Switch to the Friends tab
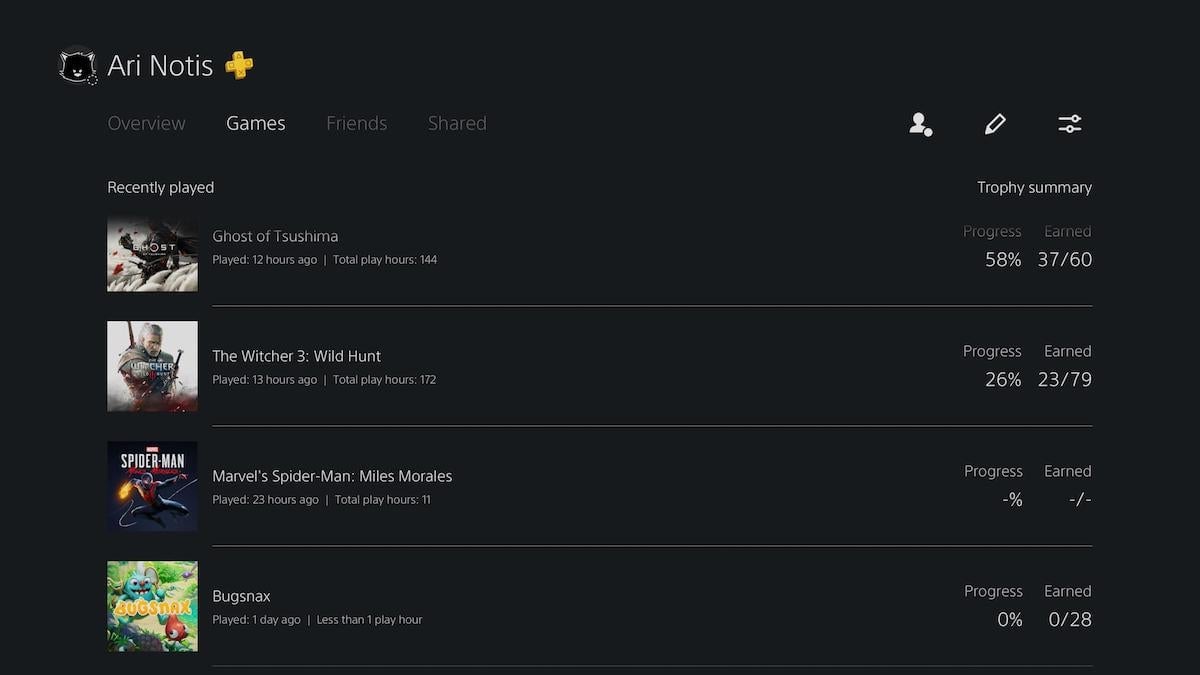The height and width of the screenshot is (675, 1200). click(356, 122)
